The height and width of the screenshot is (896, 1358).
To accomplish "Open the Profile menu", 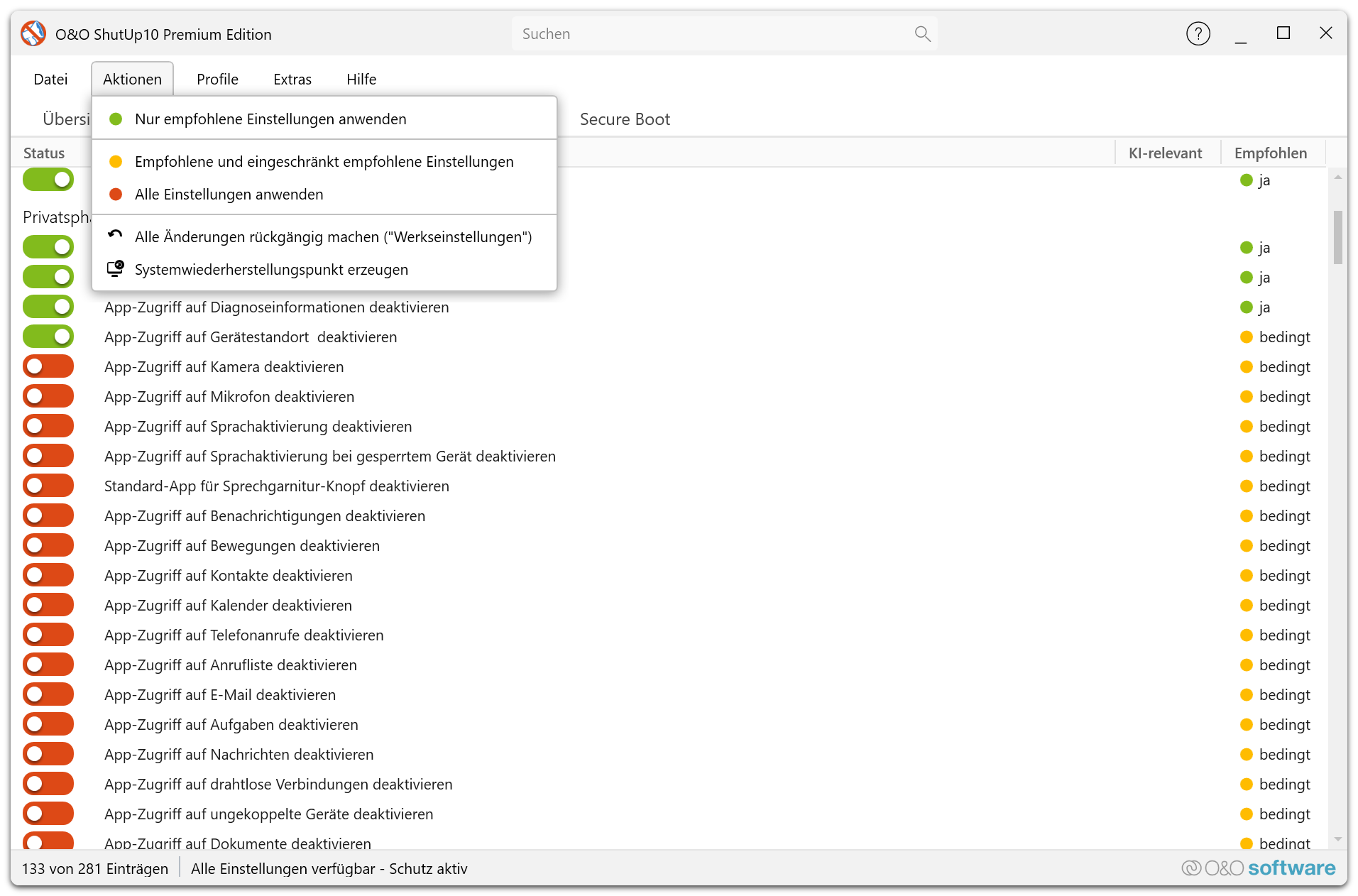I will (217, 79).
